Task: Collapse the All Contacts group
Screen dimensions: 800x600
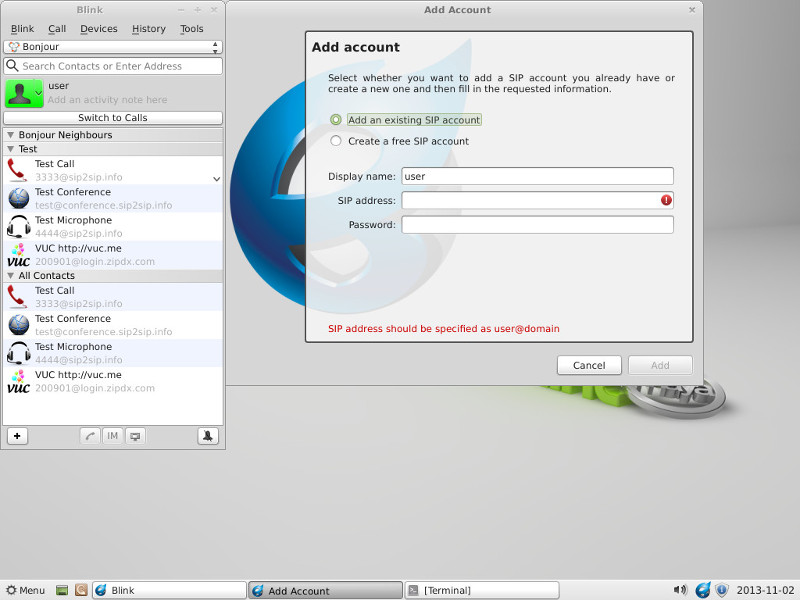Action: (10, 276)
